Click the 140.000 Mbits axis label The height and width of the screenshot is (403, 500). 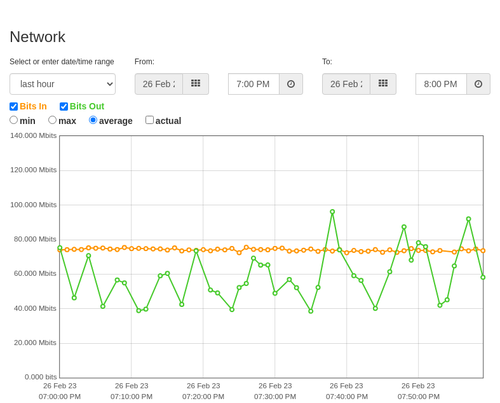[x=33, y=135]
